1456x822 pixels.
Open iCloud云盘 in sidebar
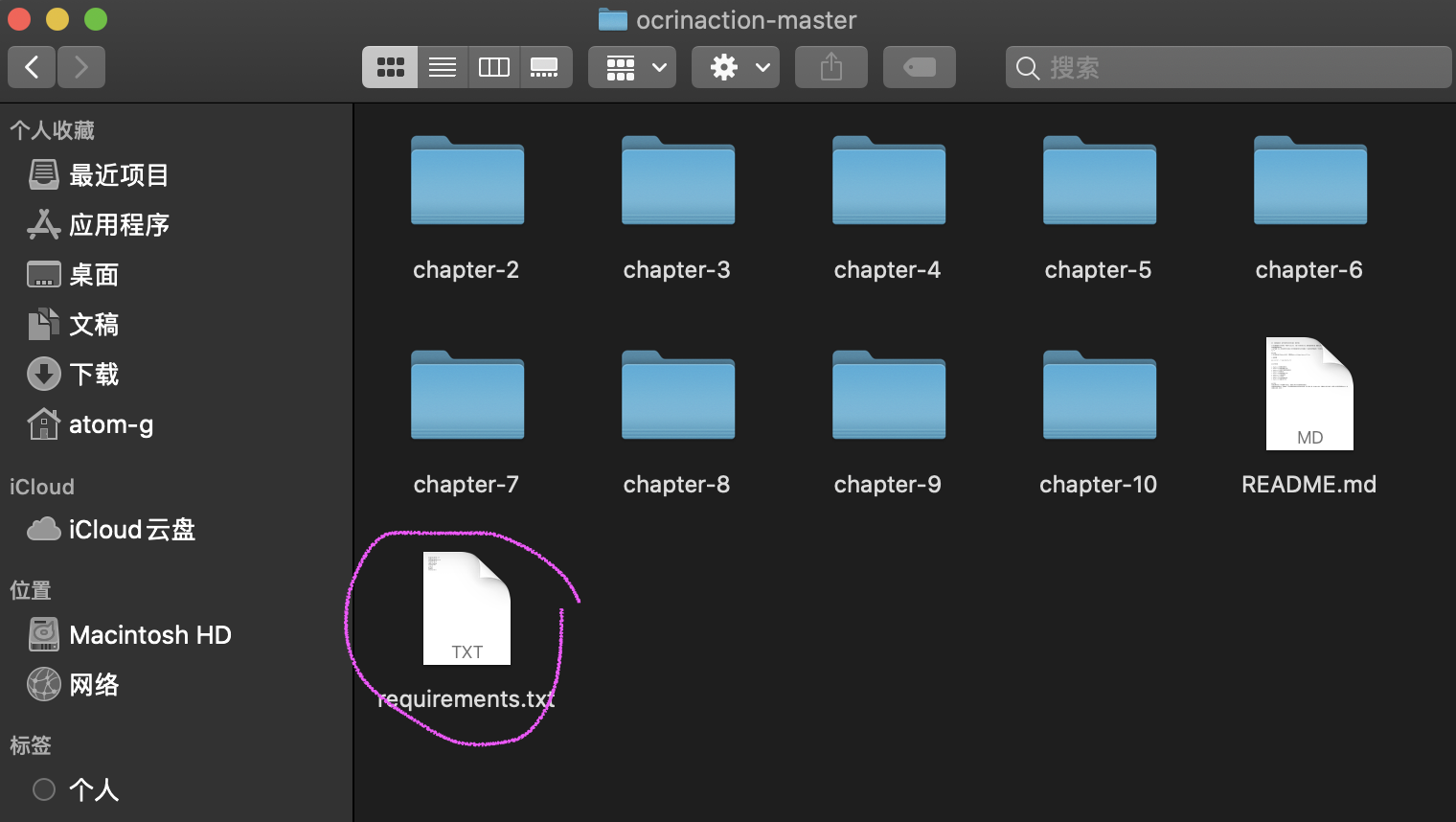pyautogui.click(x=111, y=530)
